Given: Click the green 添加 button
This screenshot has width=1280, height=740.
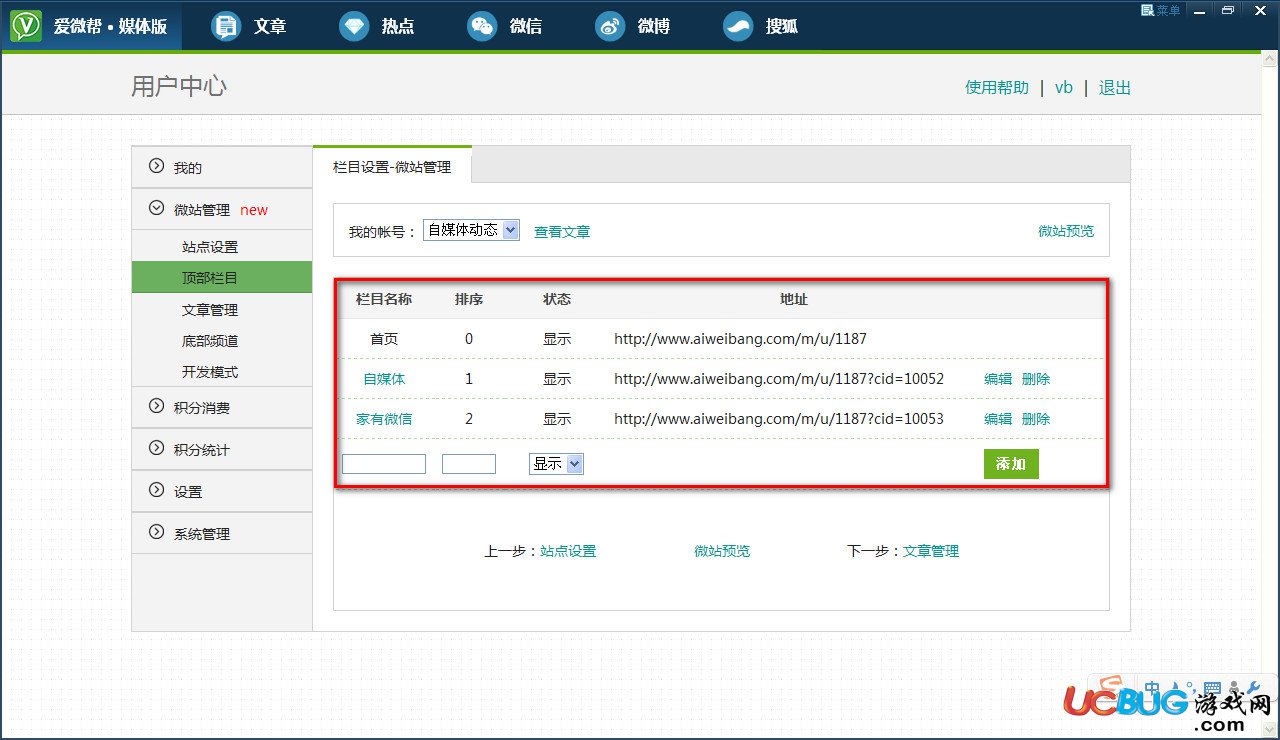Looking at the screenshot, I should [1011, 464].
